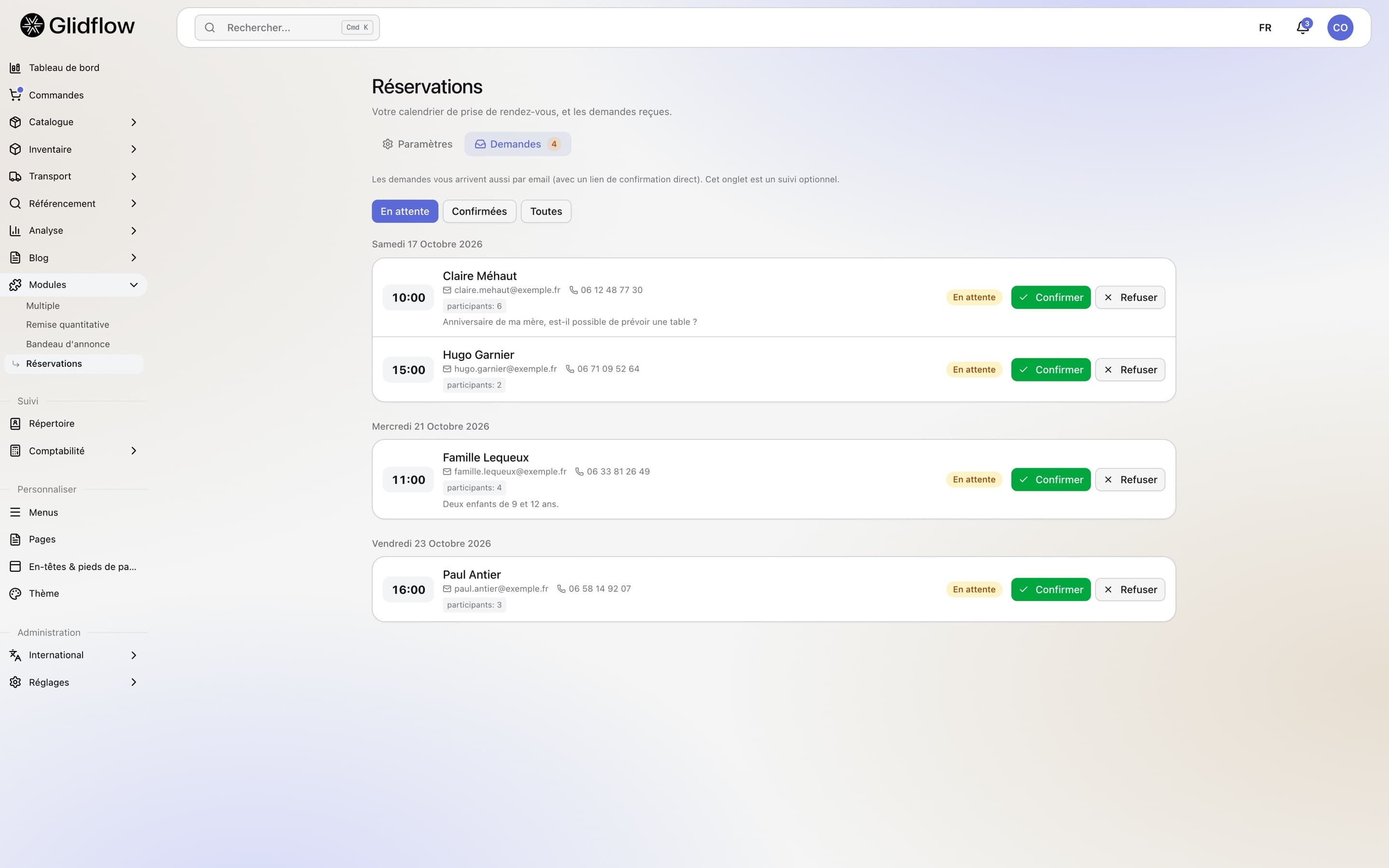1389x868 pixels.
Task: Refuse Hugo Garnier's reservation
Action: pyautogui.click(x=1130, y=370)
